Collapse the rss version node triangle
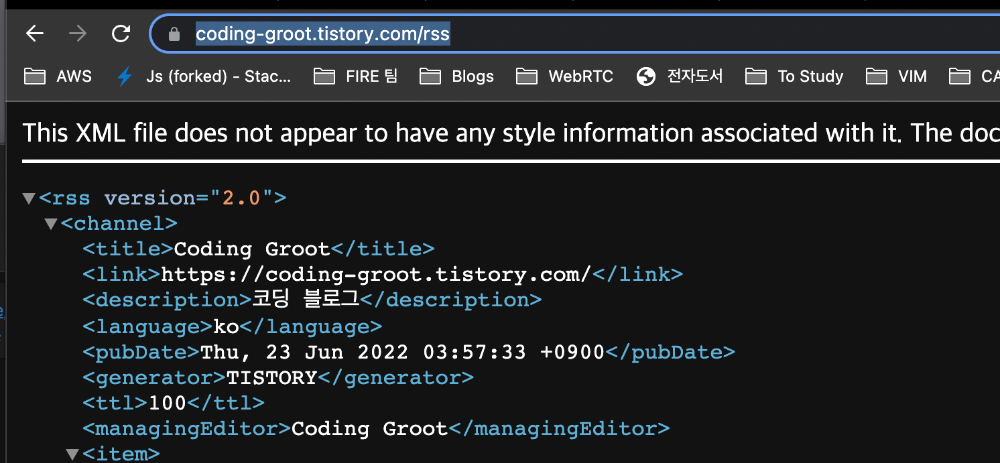 (x=28, y=198)
